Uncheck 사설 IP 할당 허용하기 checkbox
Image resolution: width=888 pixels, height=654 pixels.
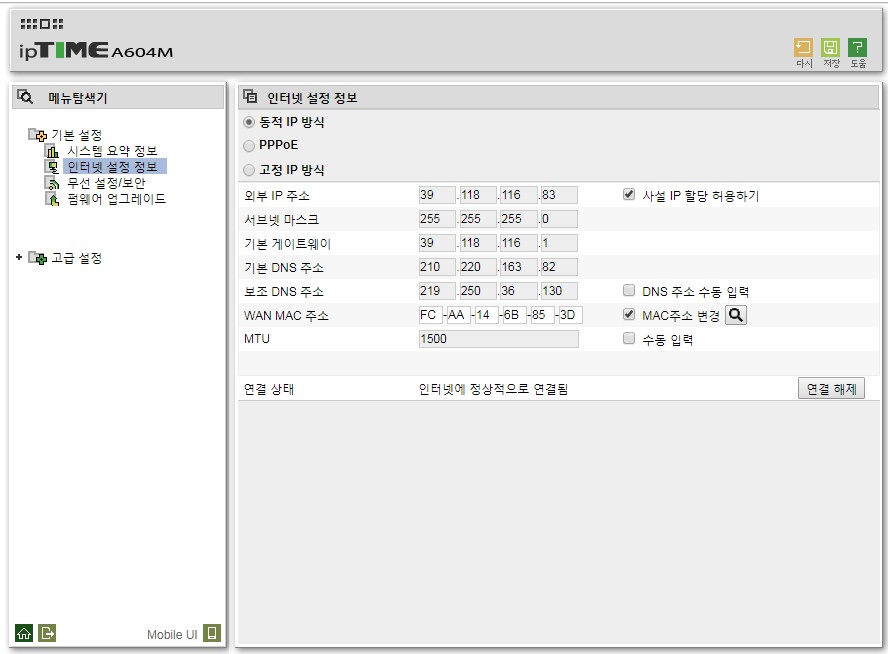(629, 195)
